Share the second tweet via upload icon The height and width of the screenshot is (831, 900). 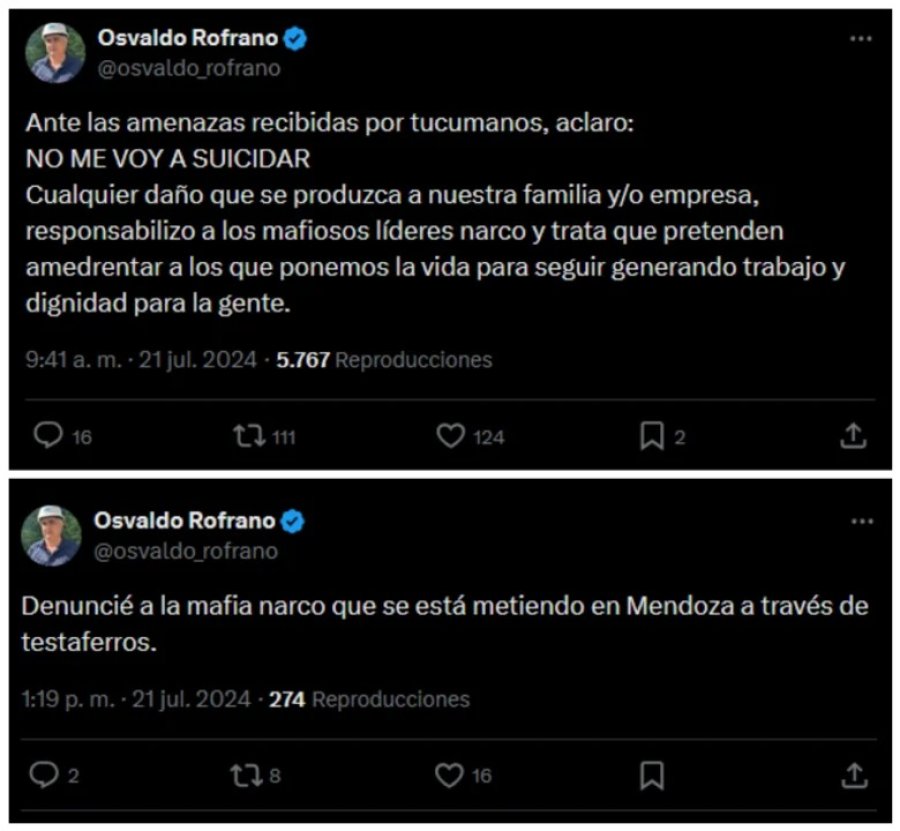click(x=854, y=773)
